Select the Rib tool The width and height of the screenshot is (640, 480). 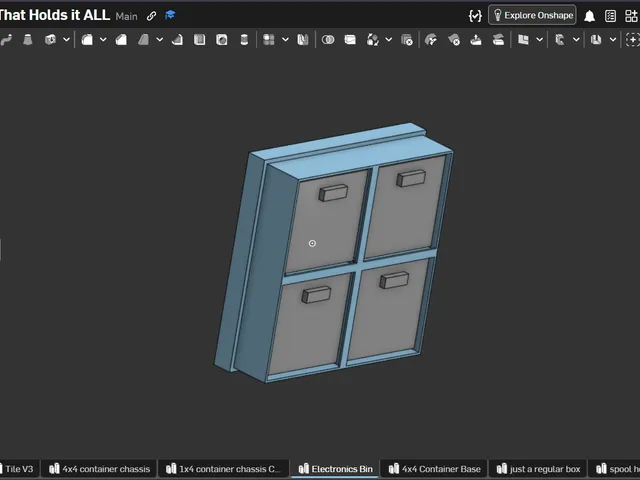(x=178, y=40)
